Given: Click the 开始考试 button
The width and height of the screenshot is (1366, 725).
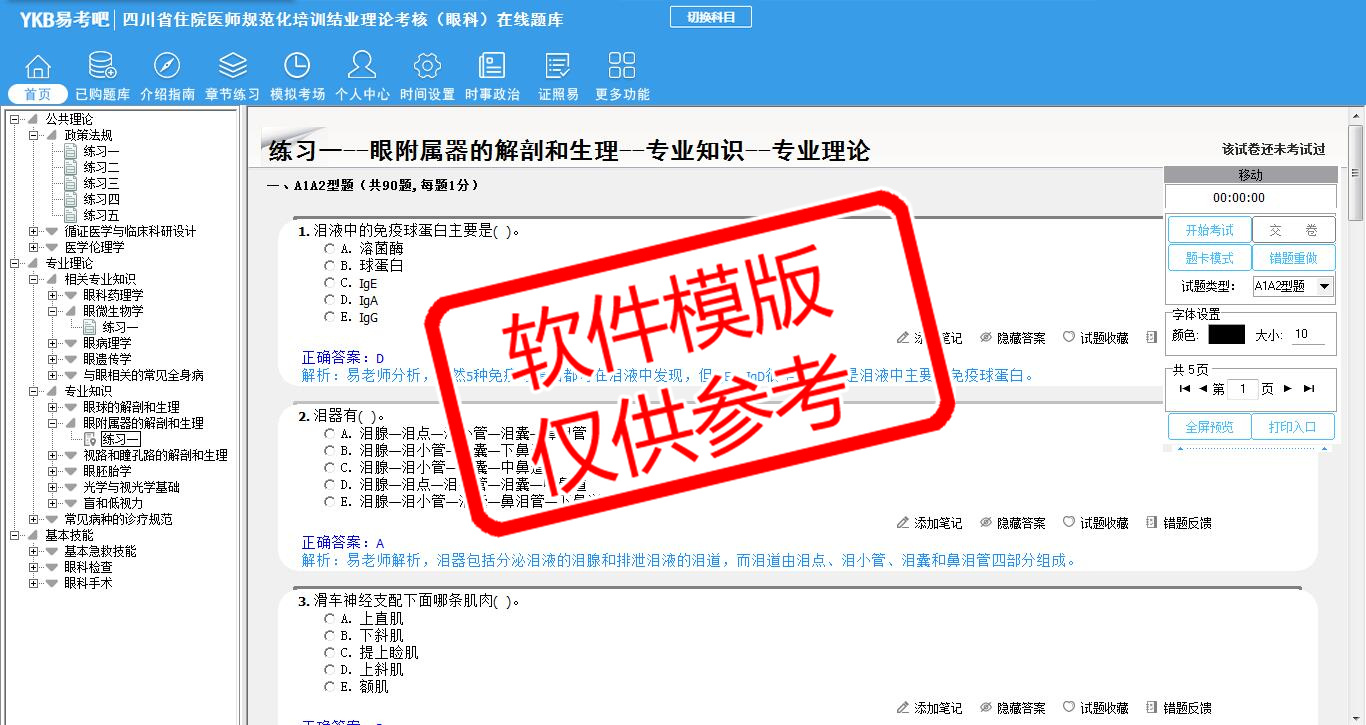Looking at the screenshot, I should point(1209,231).
